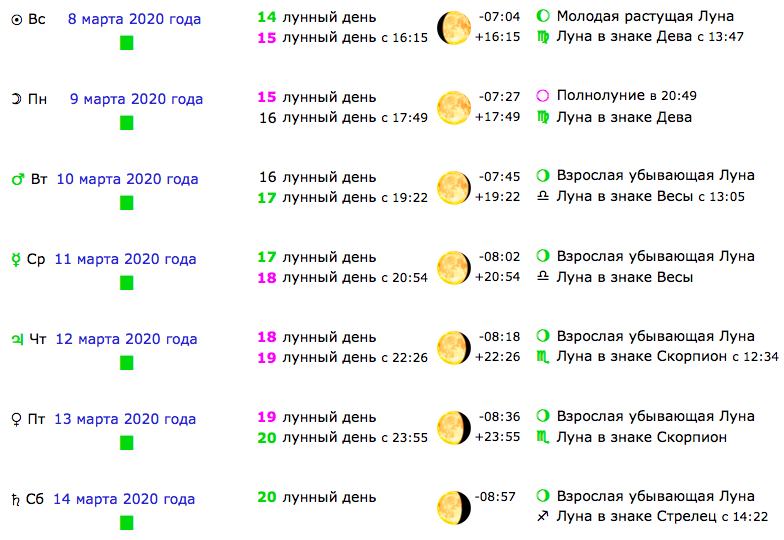Click the pink full moon phase icon

[543, 96]
